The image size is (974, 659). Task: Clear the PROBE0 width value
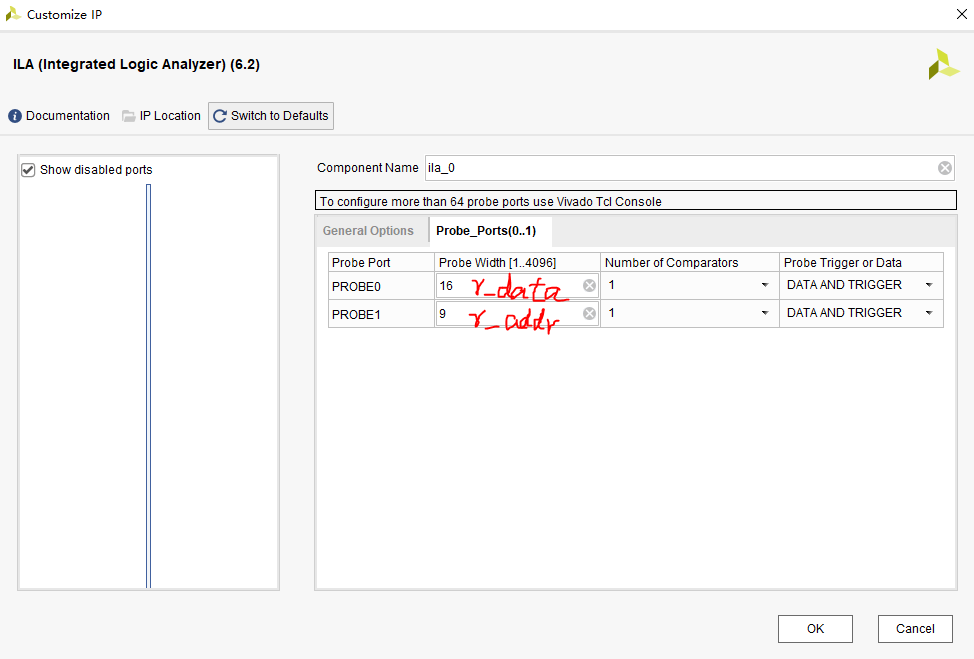pyautogui.click(x=589, y=286)
